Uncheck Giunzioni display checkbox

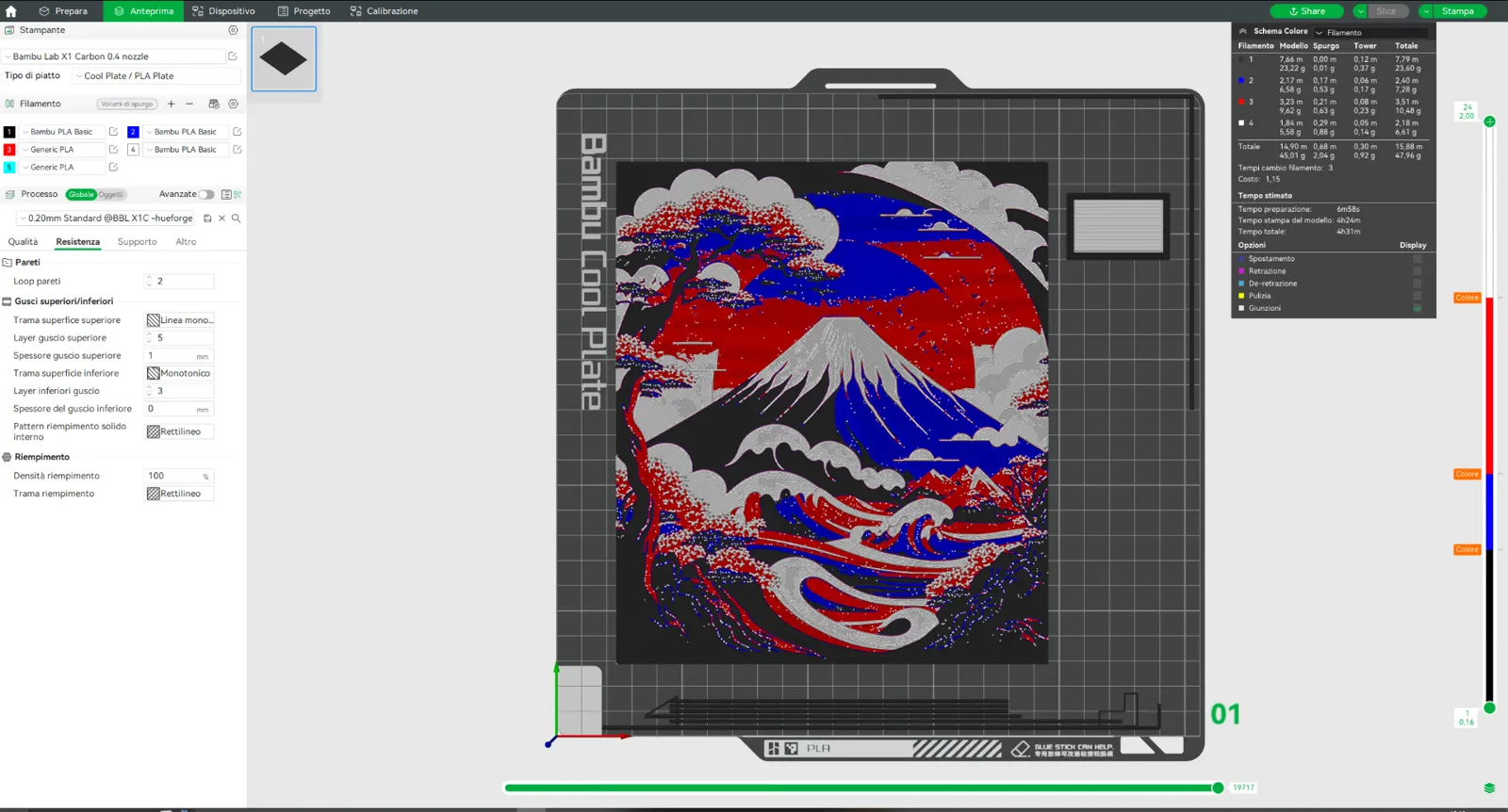(x=1418, y=308)
